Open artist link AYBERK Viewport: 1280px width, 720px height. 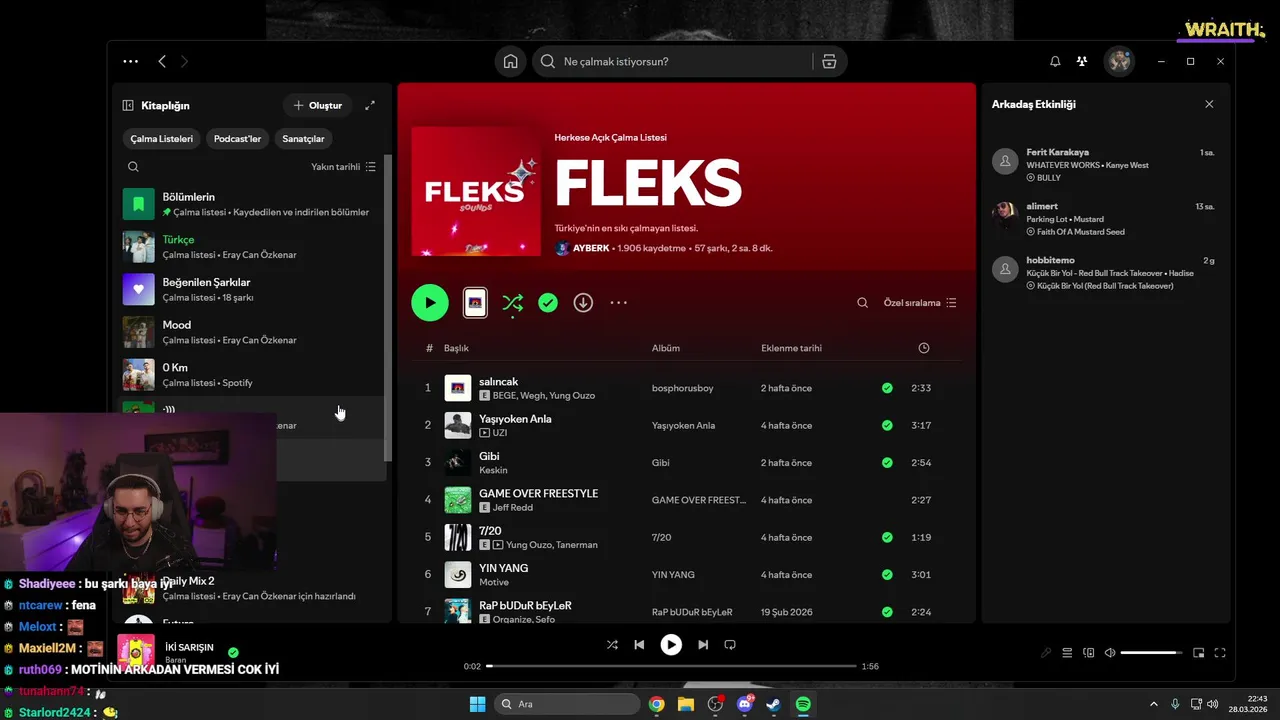(592, 248)
